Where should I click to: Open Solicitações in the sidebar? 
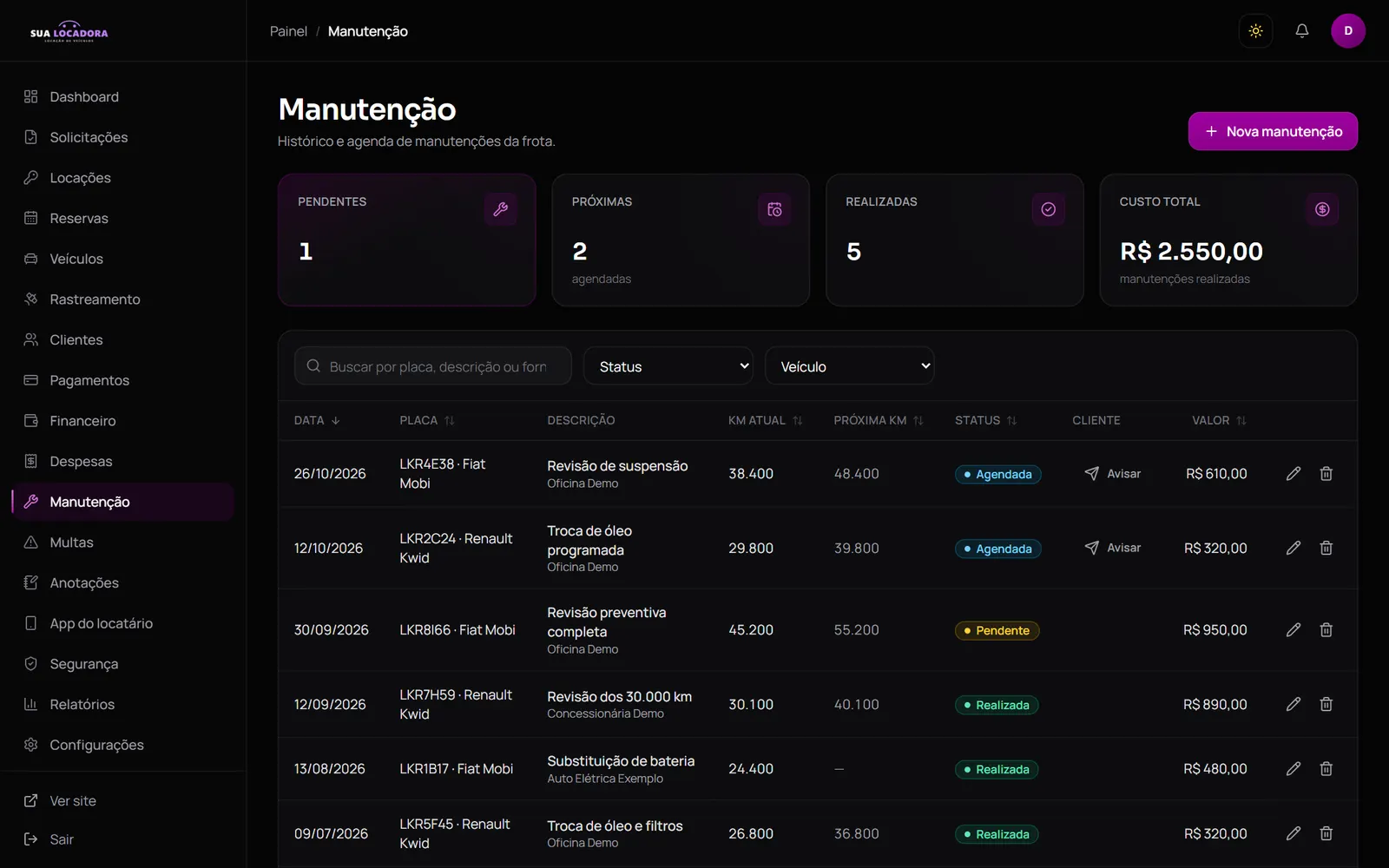pyautogui.click(x=123, y=137)
